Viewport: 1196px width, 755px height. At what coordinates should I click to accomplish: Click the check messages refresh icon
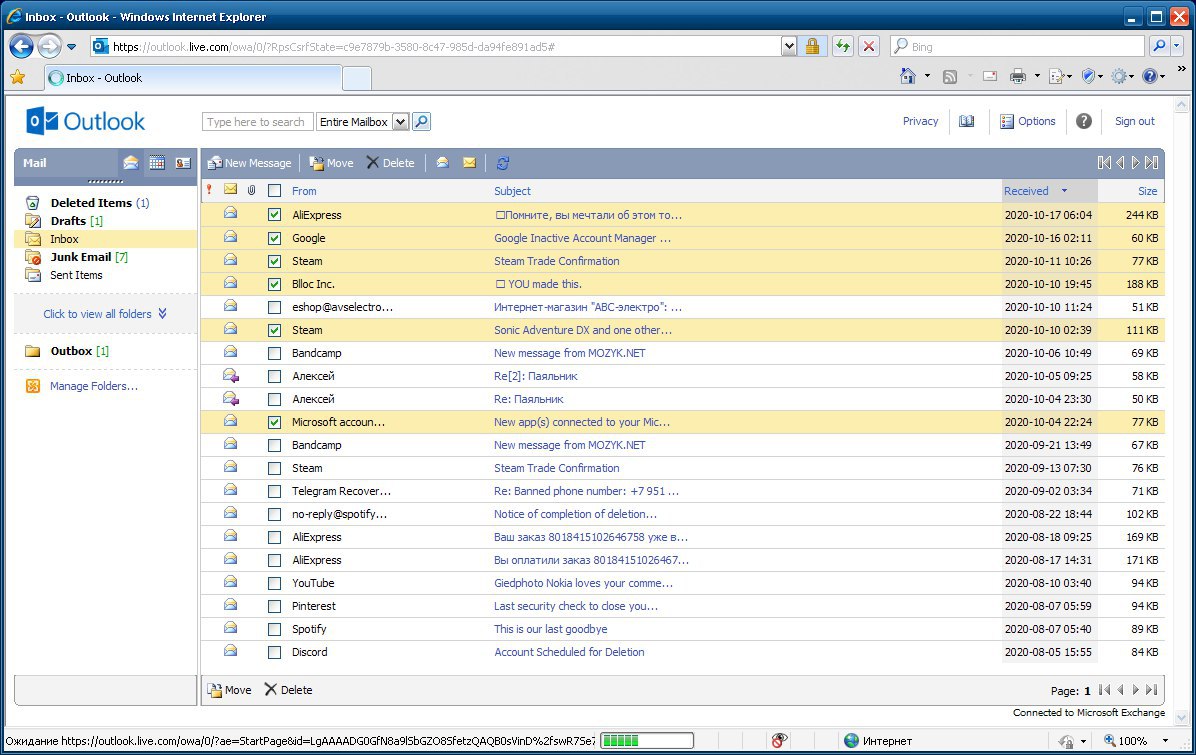(503, 162)
